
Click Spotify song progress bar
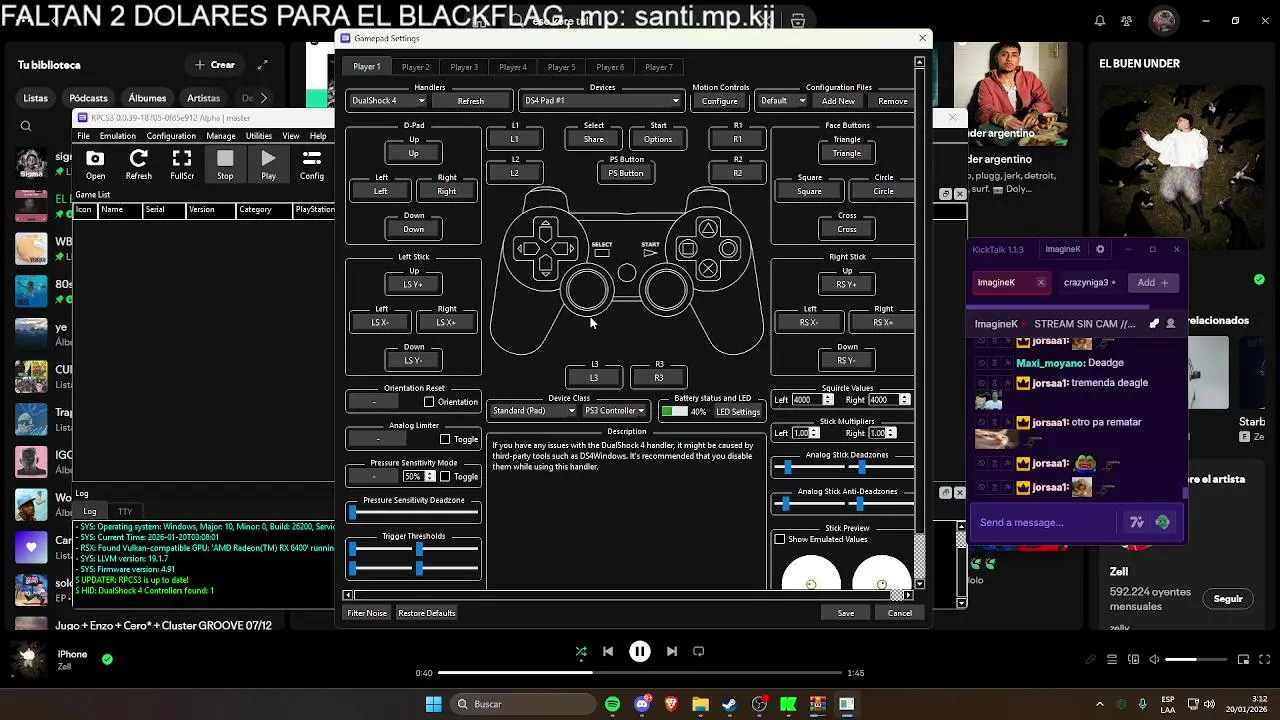point(640,673)
